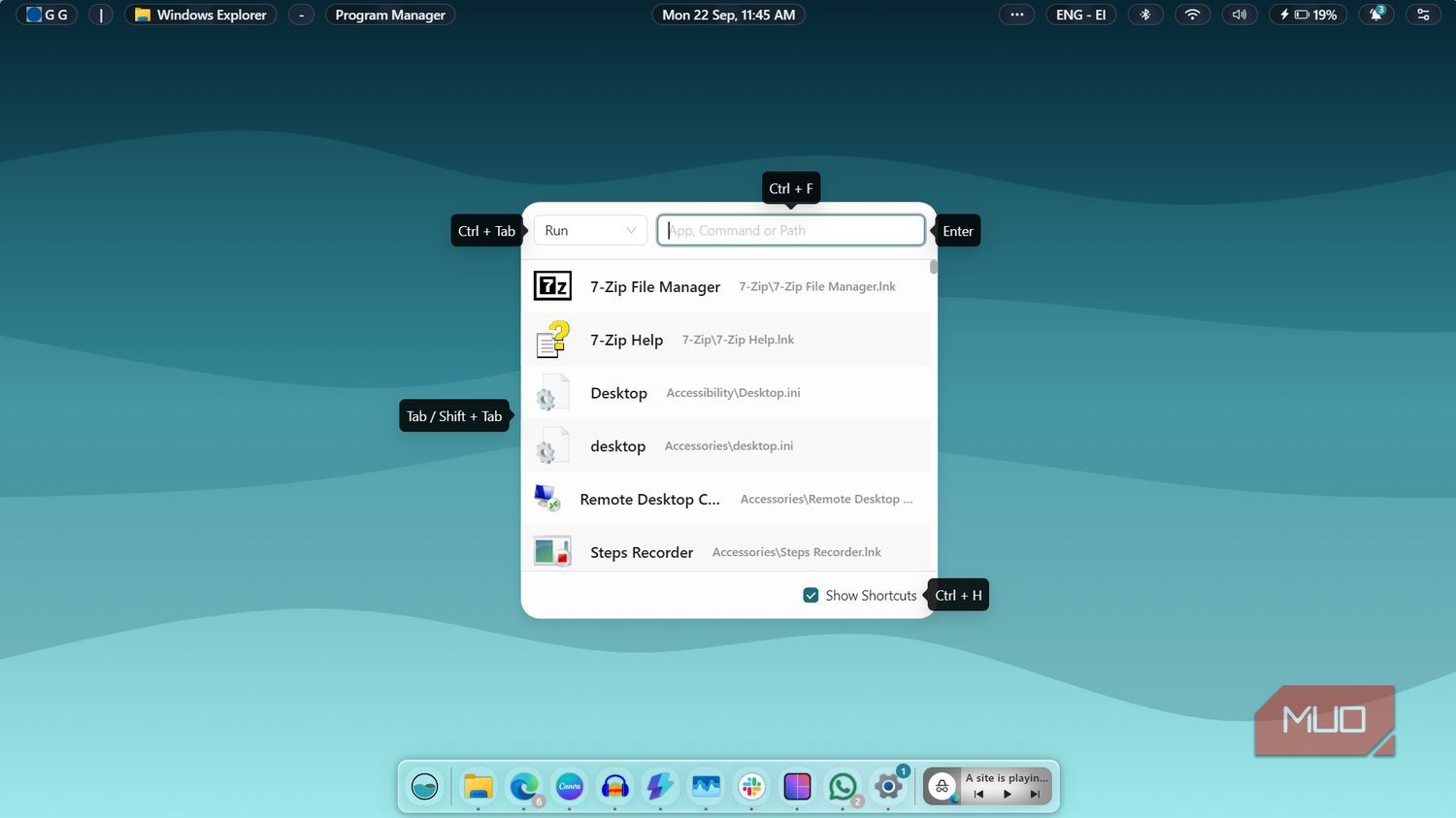
Task: Click the results list scrollbar thumb
Action: (934, 267)
